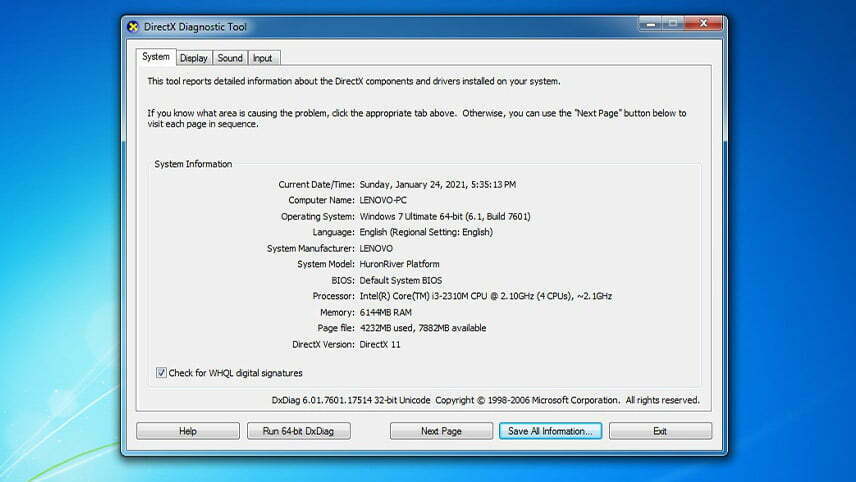Open the Sound tab
The width and height of the screenshot is (856, 482).
[230, 58]
